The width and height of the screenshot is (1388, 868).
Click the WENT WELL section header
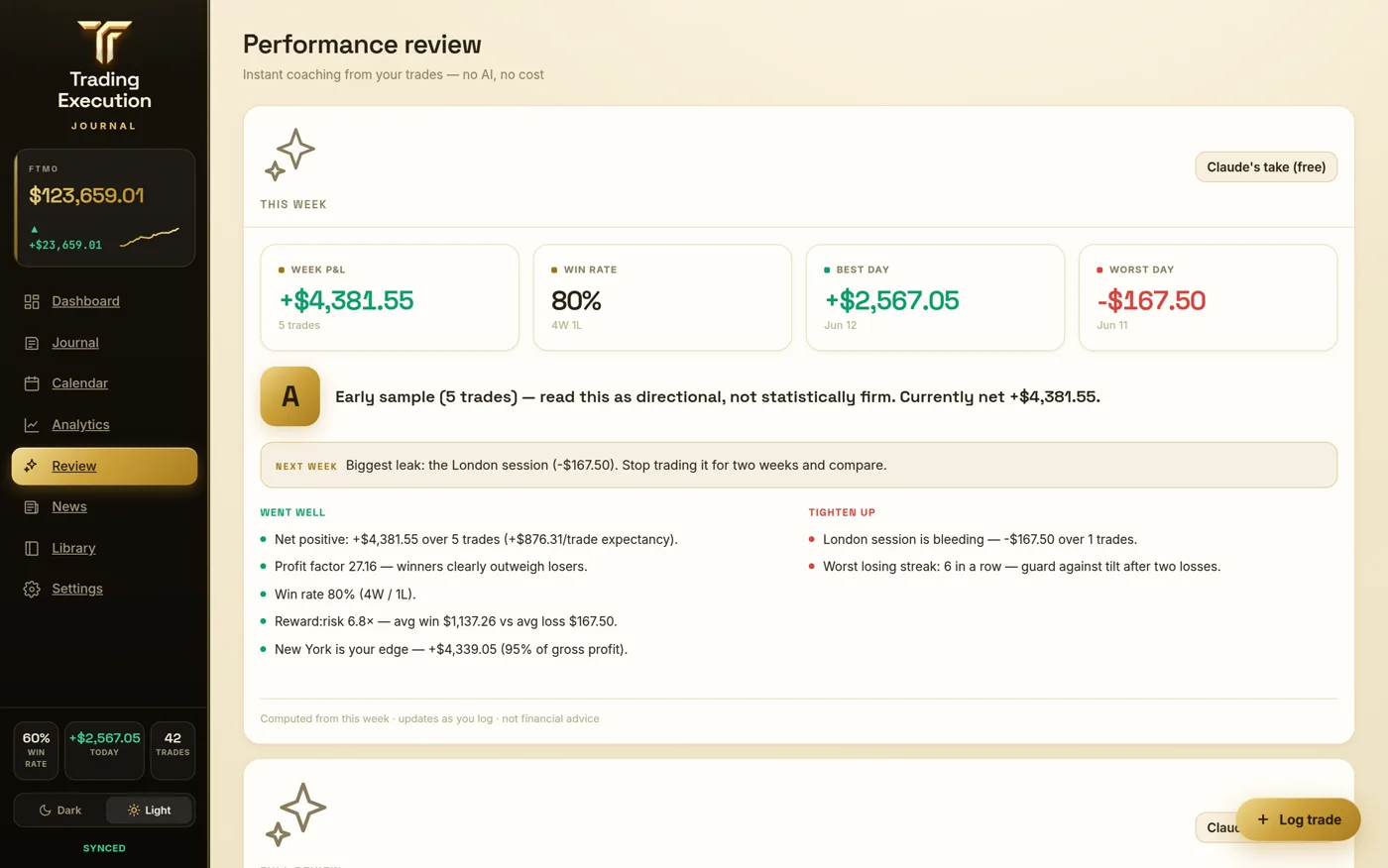(292, 512)
